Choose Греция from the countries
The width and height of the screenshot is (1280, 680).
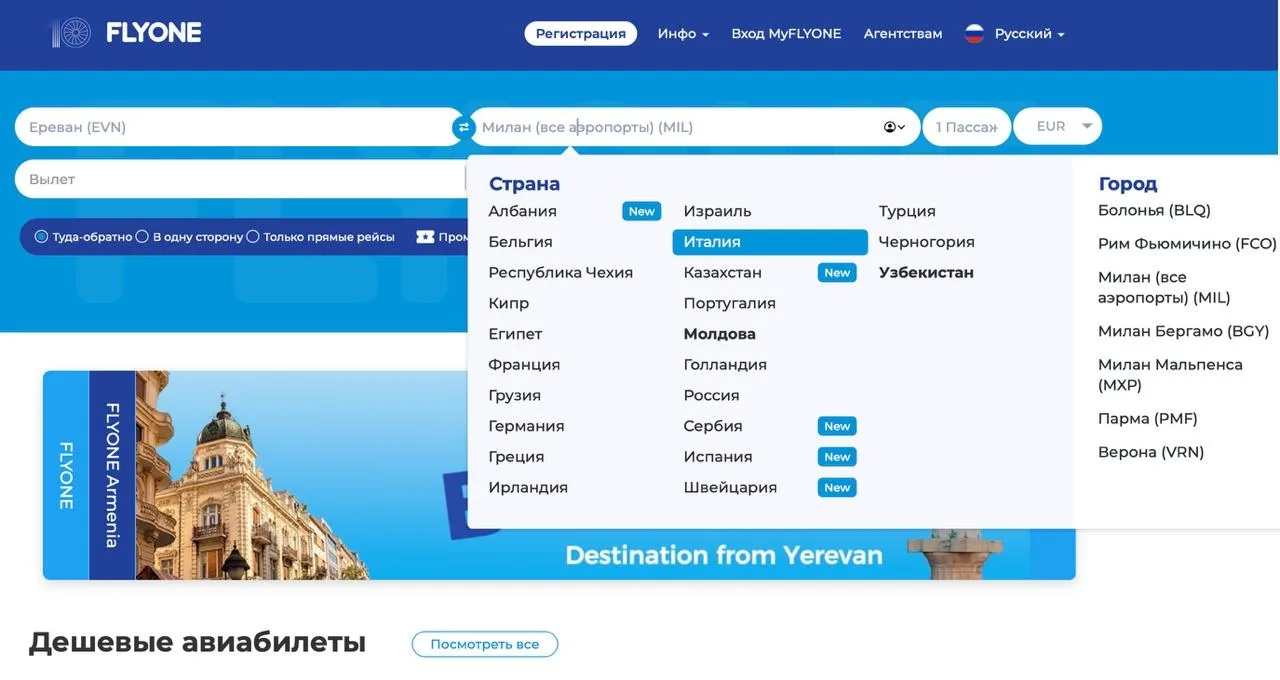tap(516, 457)
